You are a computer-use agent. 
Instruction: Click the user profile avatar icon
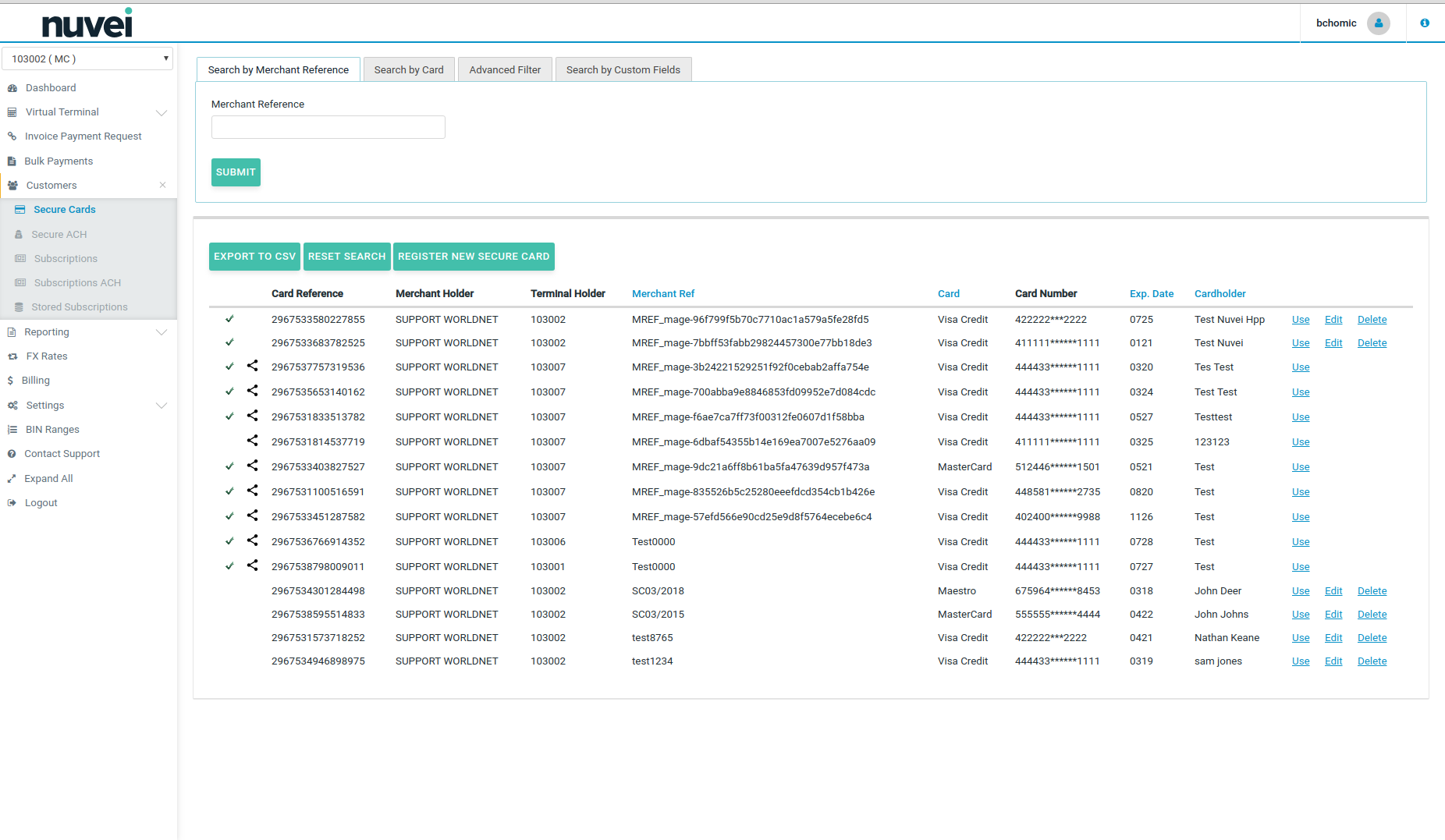click(1378, 23)
